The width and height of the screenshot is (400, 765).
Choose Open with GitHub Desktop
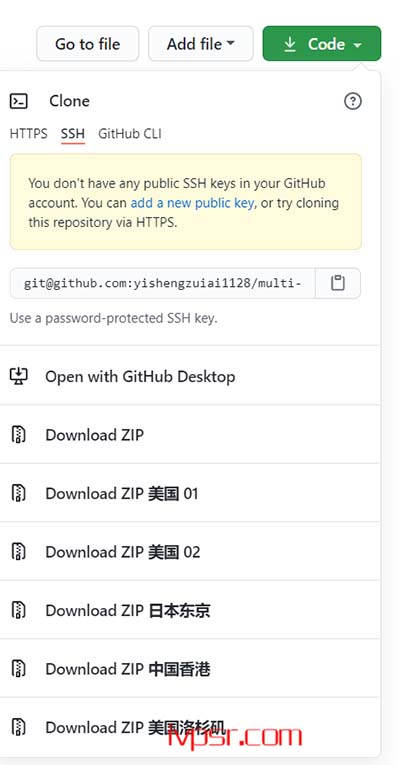pos(190,376)
